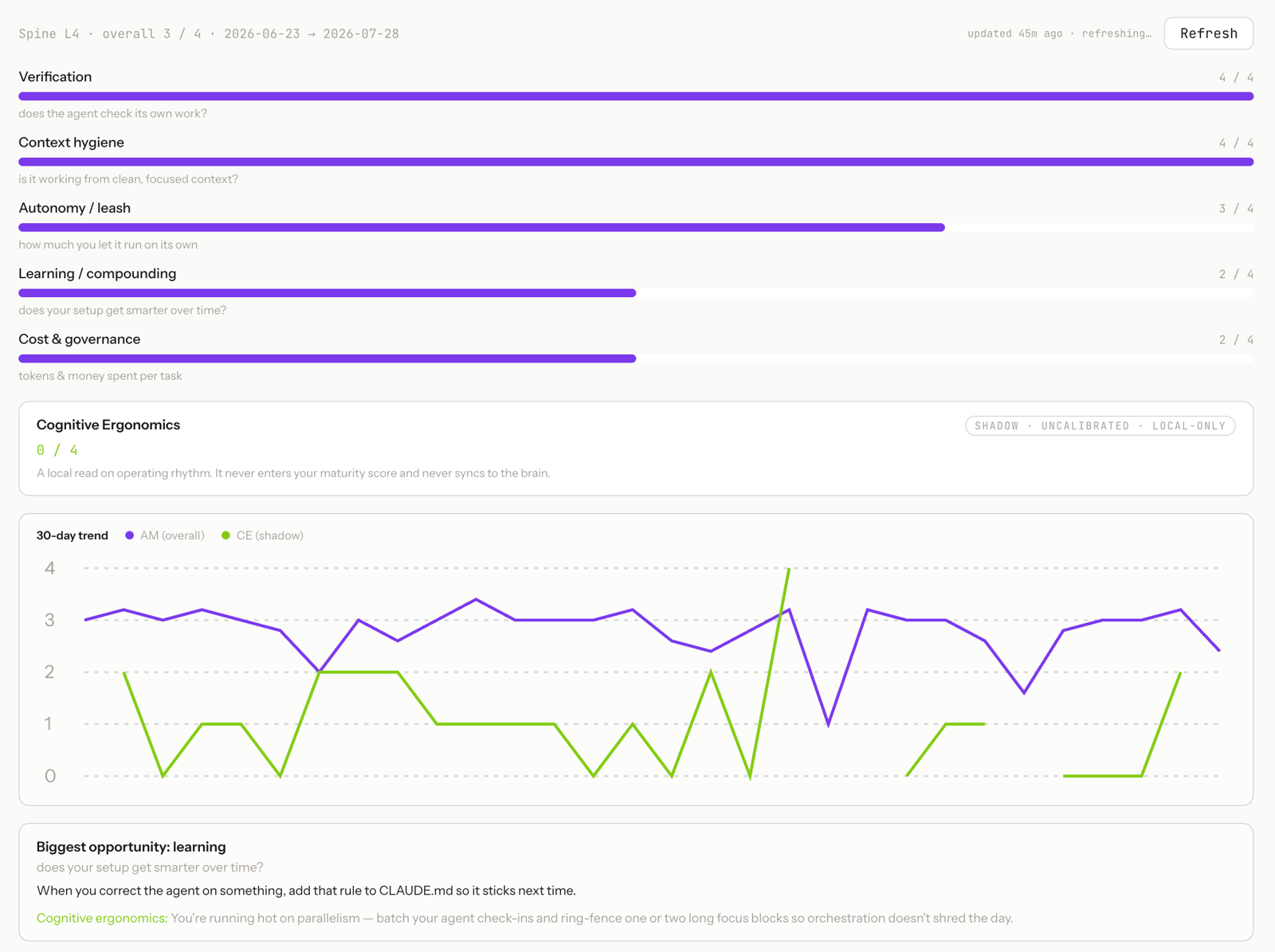Select the "Cost & governance" heading
This screenshot has height=952, width=1275.
pyautogui.click(x=79, y=339)
